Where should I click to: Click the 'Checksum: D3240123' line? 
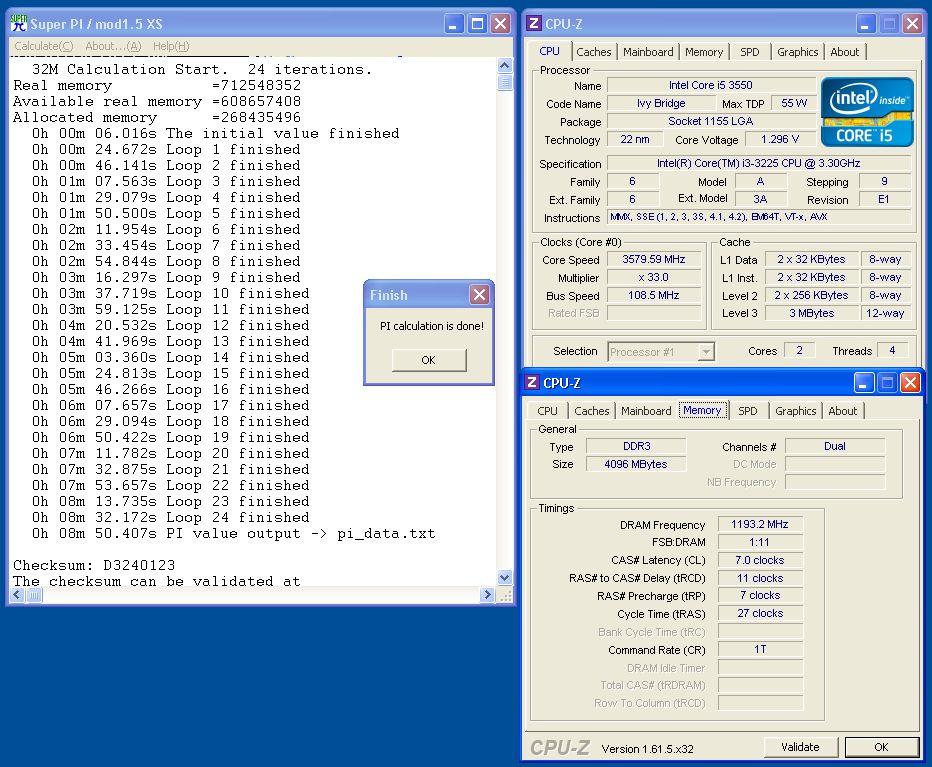(94, 565)
